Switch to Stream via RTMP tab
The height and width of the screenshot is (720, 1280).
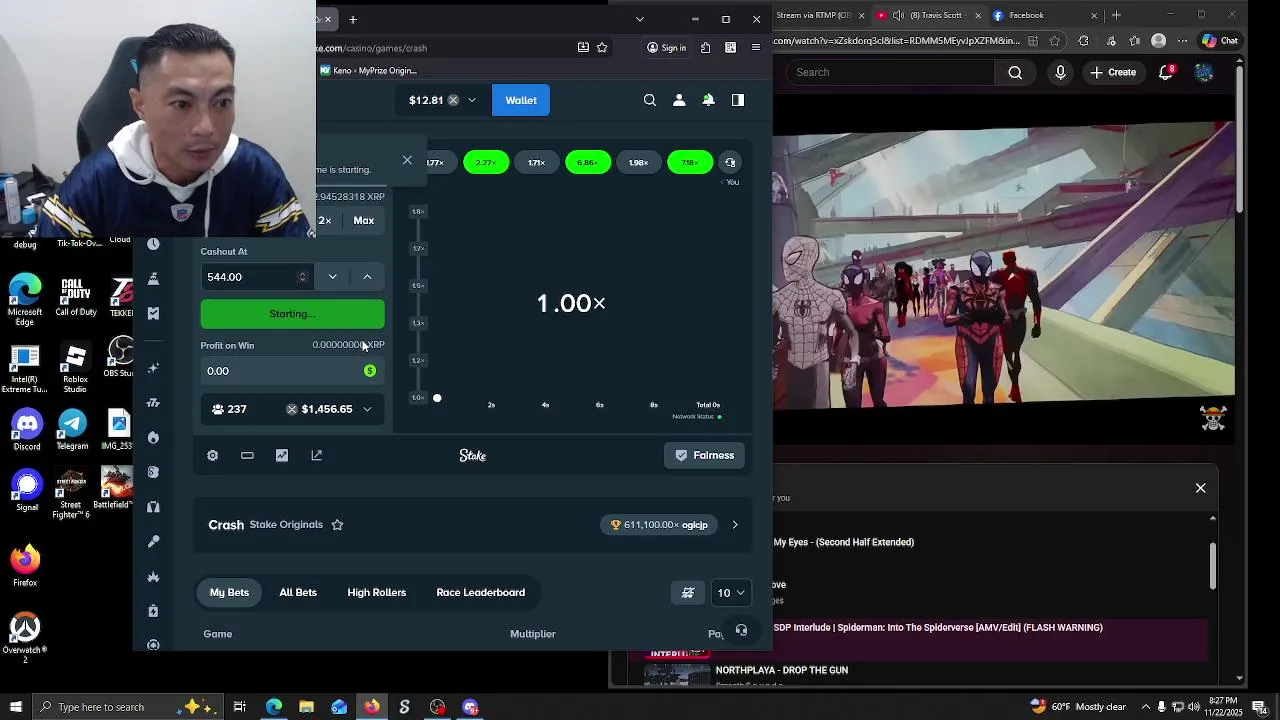pyautogui.click(x=820, y=15)
